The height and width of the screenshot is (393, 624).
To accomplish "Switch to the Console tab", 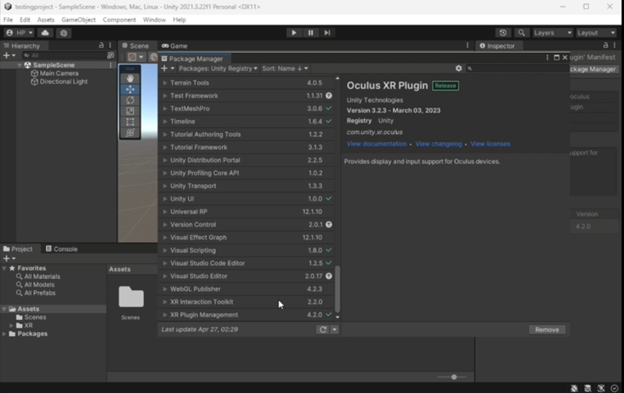I will [61, 249].
